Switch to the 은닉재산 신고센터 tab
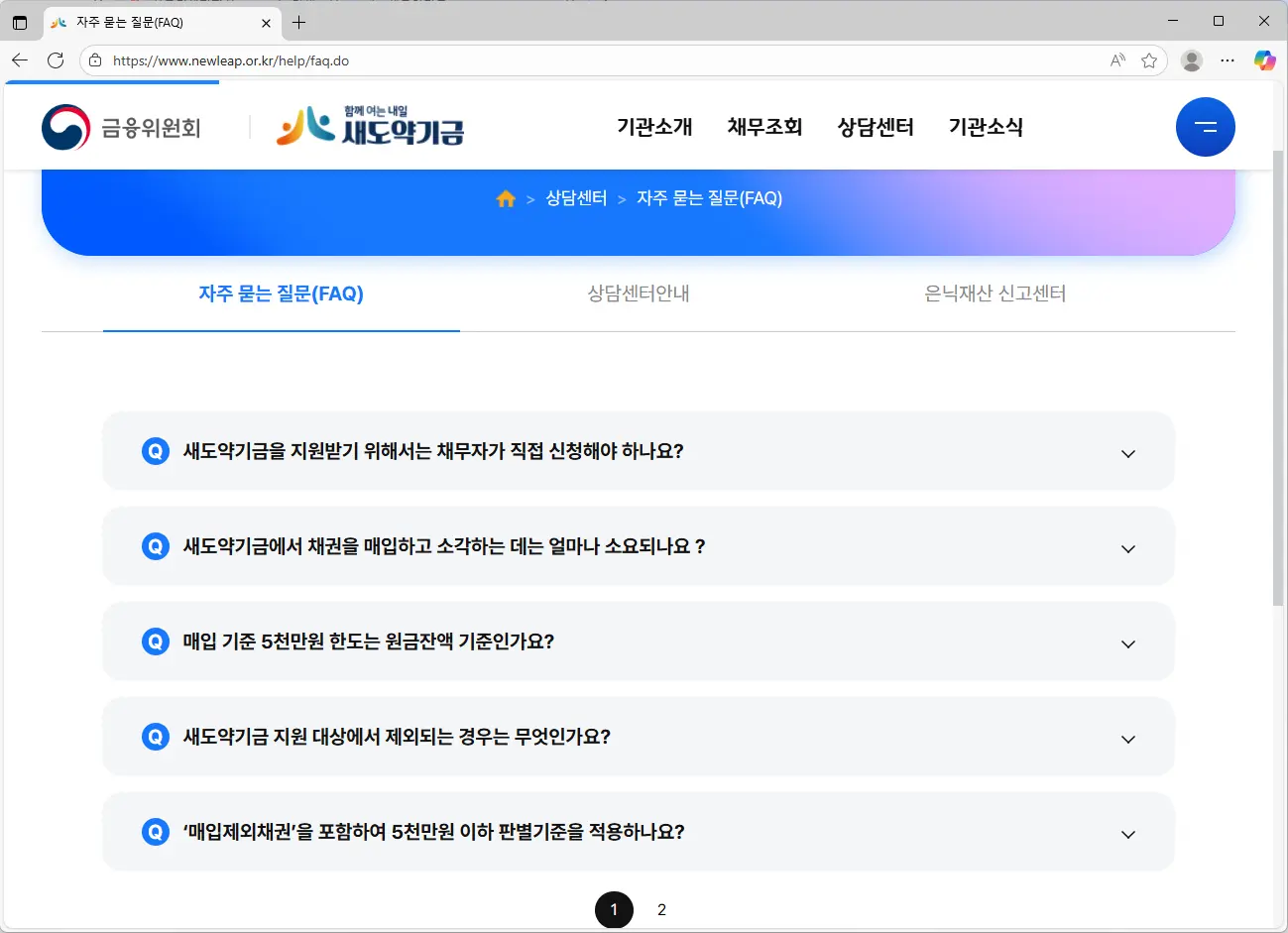 click(995, 293)
